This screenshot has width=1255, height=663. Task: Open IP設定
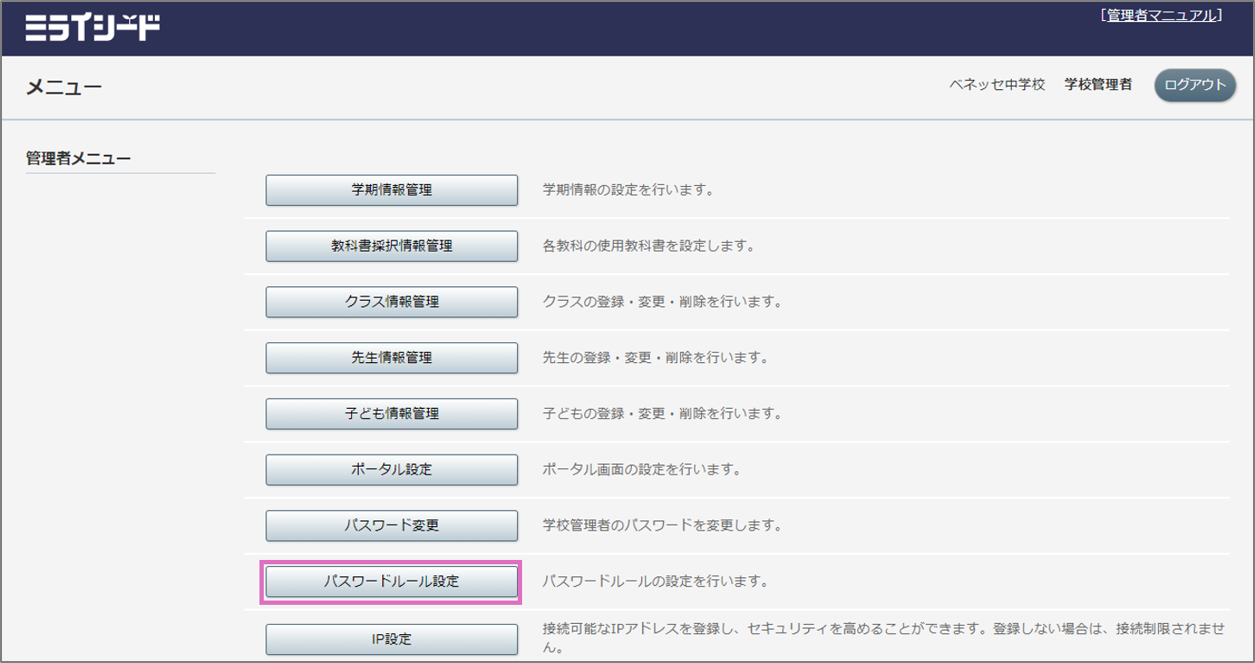[x=391, y=639]
